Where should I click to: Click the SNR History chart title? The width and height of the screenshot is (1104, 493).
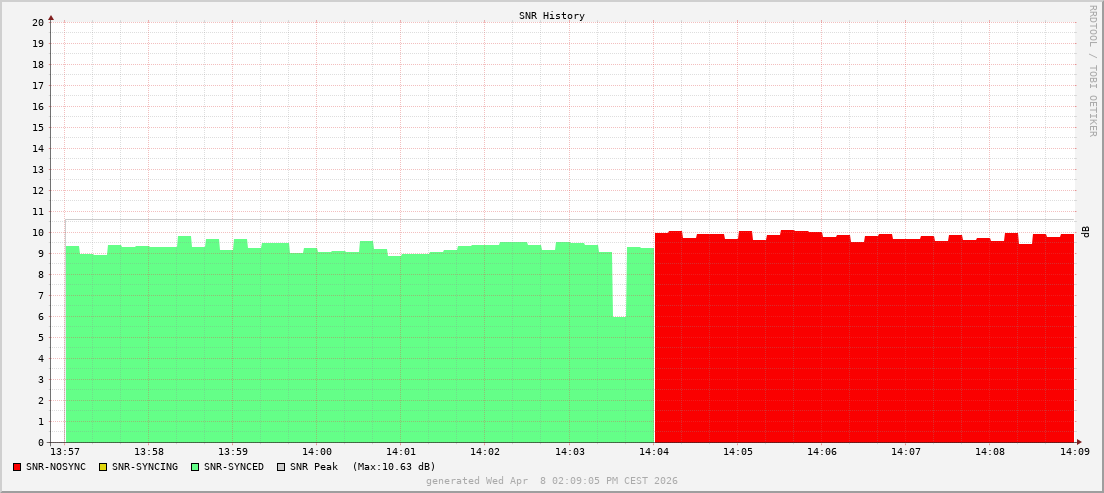coord(552,16)
